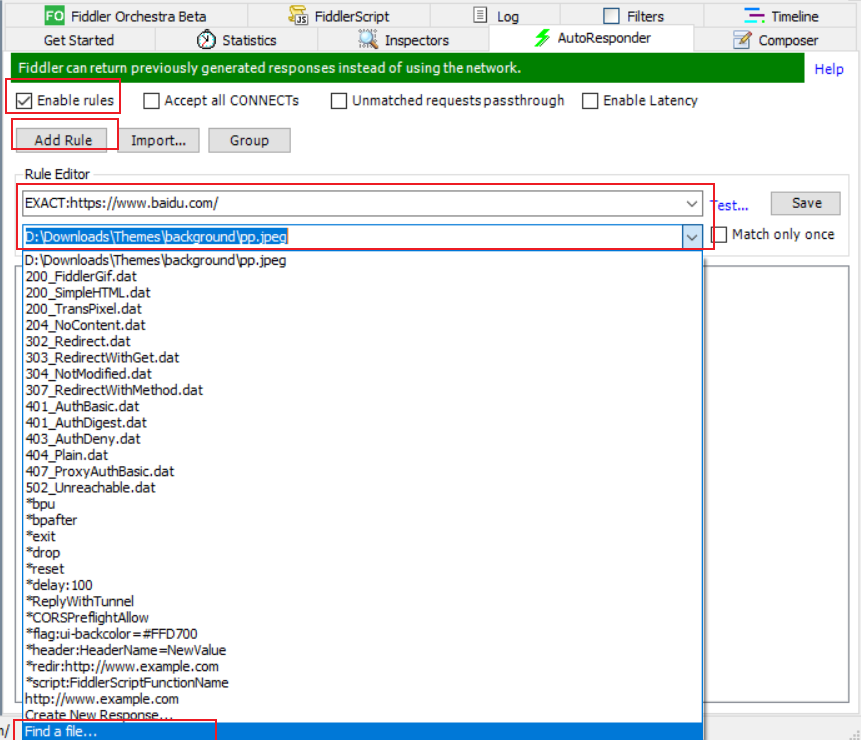Select D:\Downloads pp.jpeg list entry

pos(362,260)
